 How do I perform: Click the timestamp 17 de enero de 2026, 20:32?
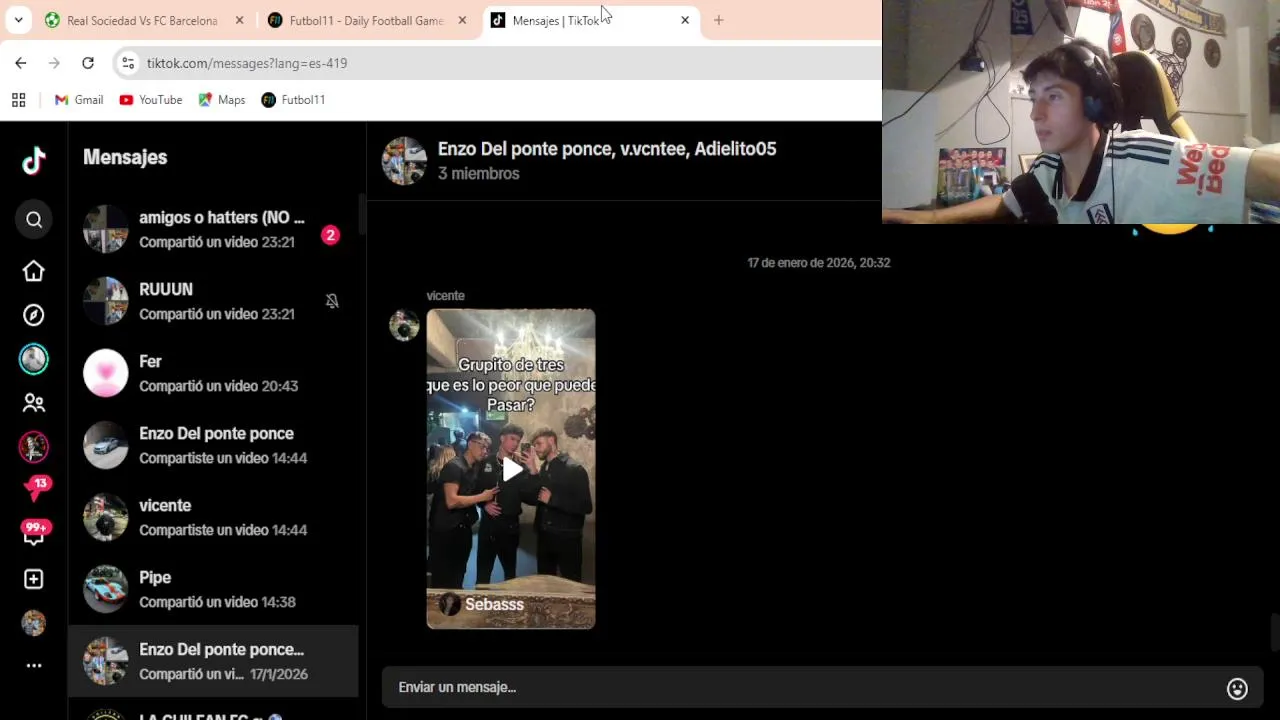[819, 263]
